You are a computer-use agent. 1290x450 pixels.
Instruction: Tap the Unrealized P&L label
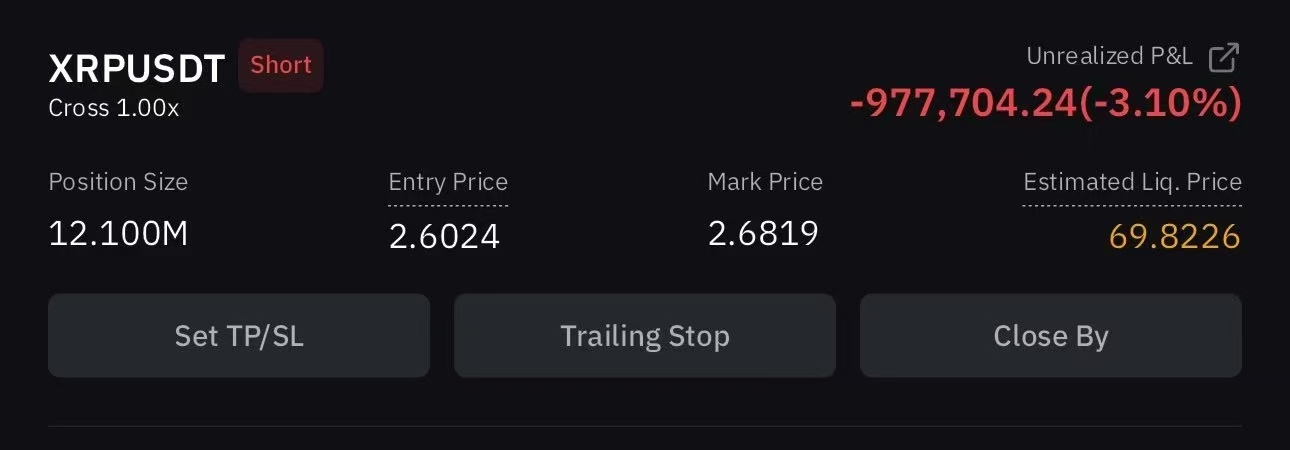tap(1109, 57)
